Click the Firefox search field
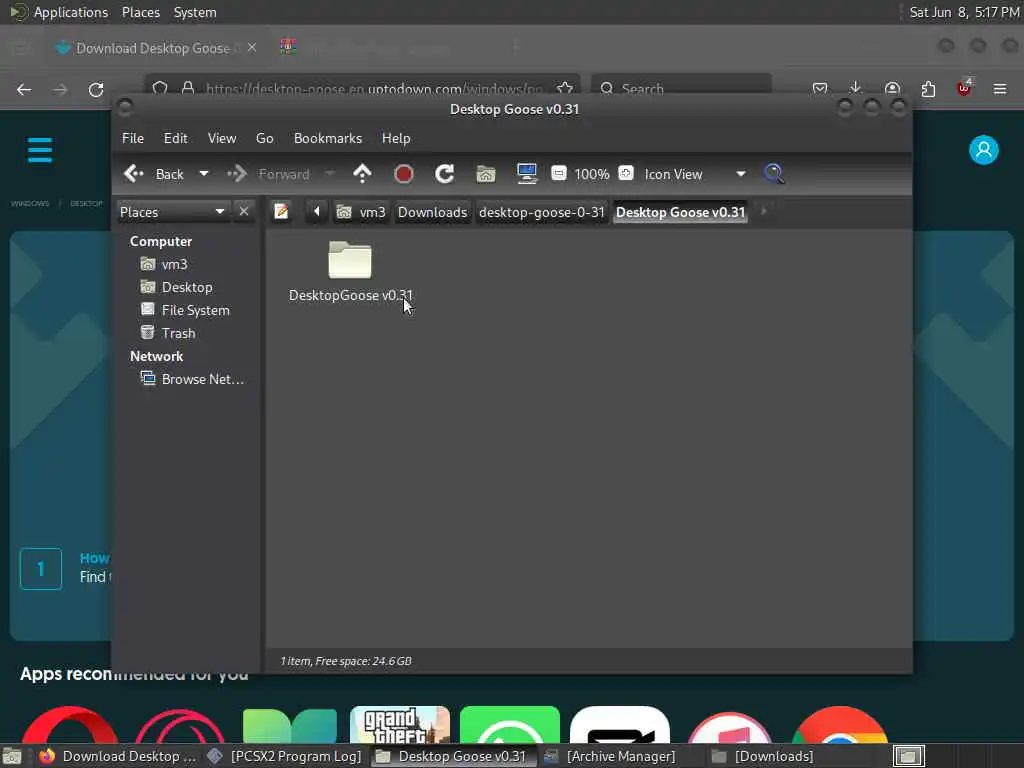 tap(681, 89)
